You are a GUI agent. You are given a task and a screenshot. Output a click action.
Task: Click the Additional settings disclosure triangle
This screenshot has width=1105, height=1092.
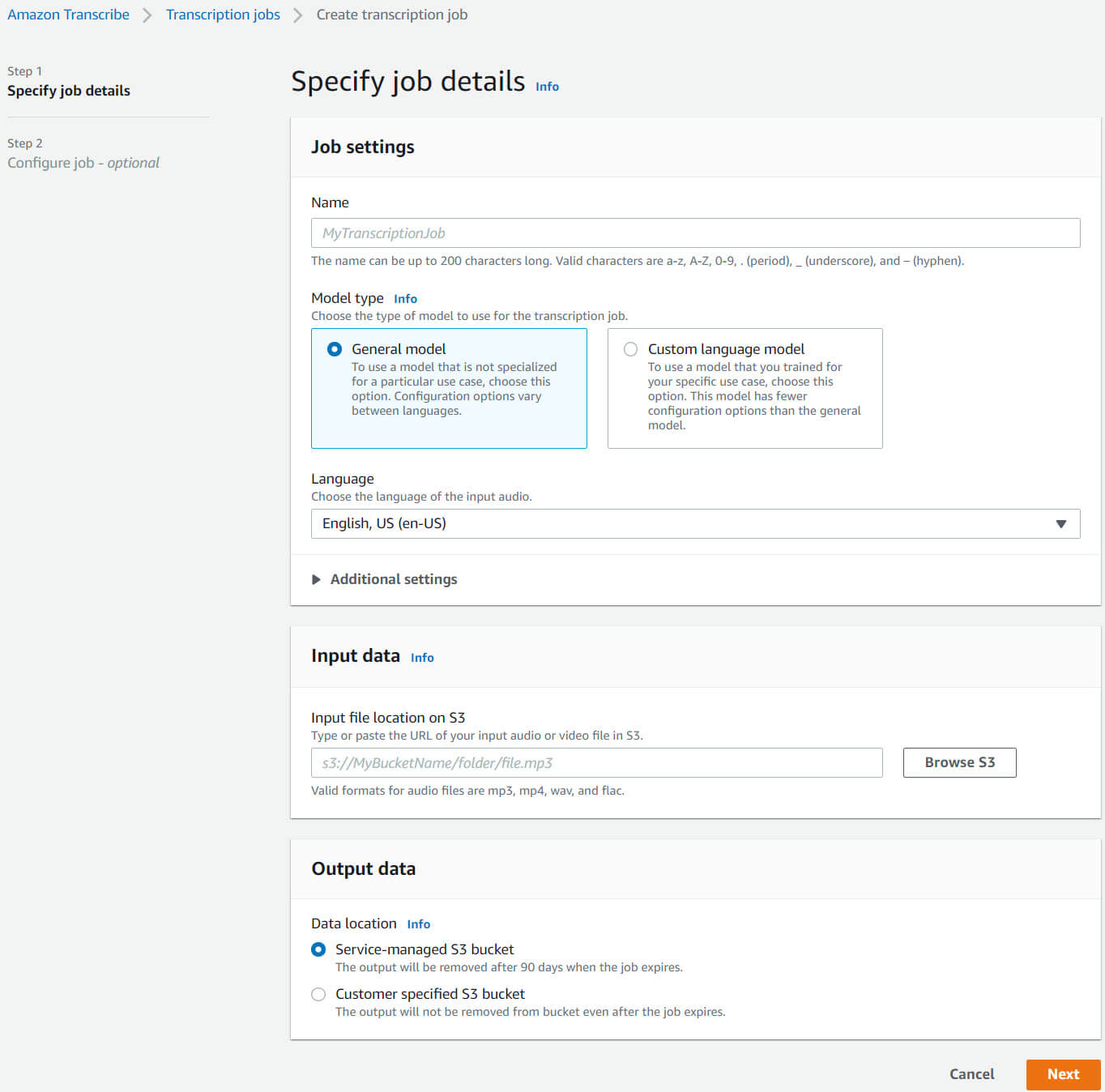click(x=317, y=580)
